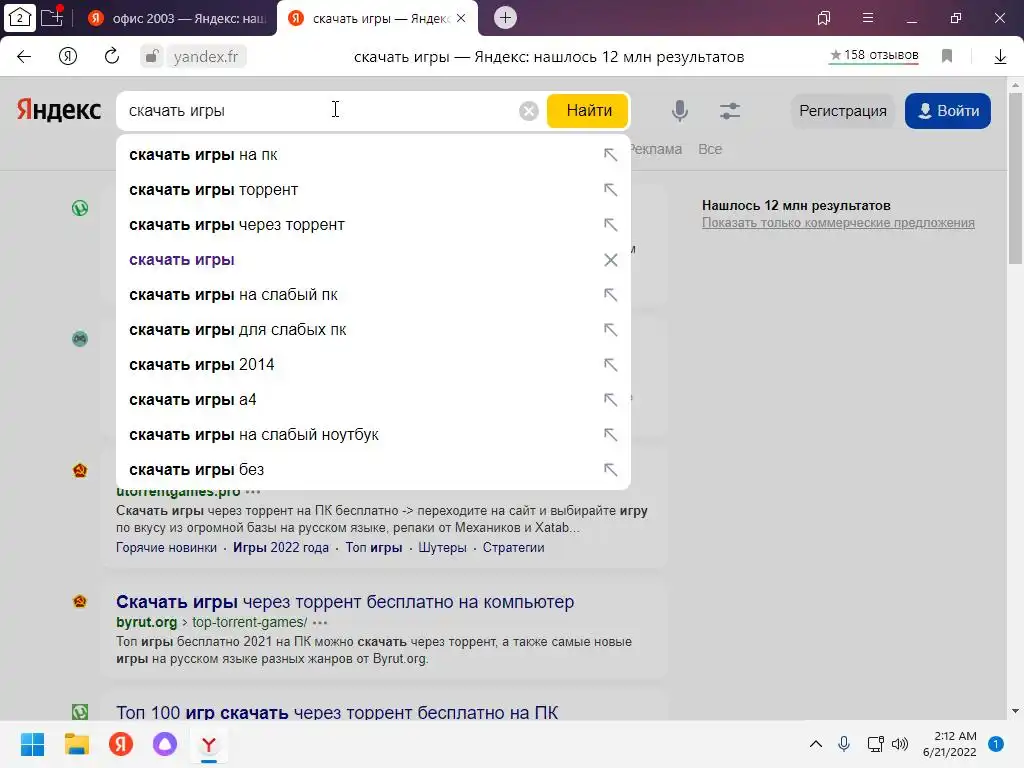Open 'Показать только коммерческие предложения' link

[x=838, y=223]
